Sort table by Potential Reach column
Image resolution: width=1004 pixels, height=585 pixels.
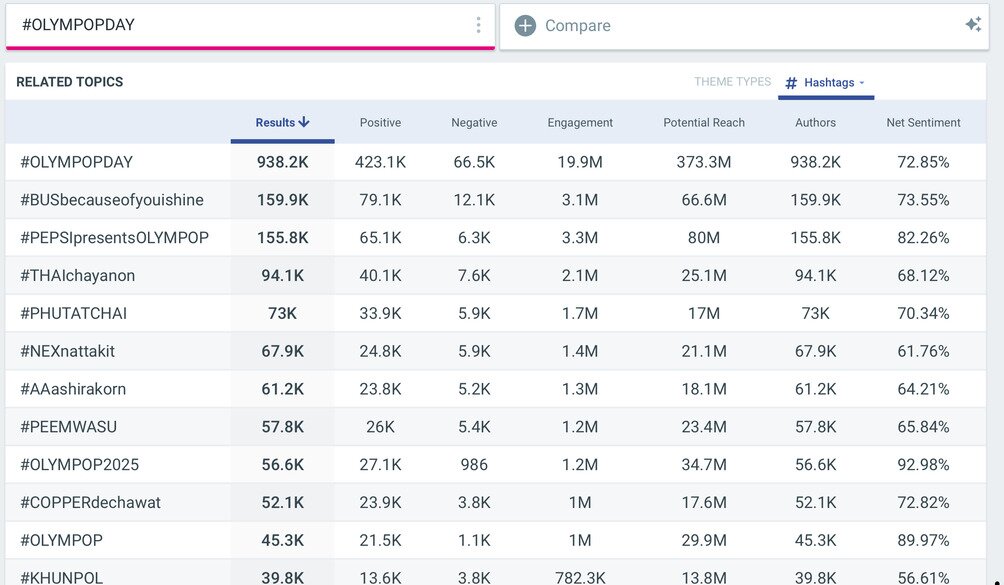(x=704, y=122)
